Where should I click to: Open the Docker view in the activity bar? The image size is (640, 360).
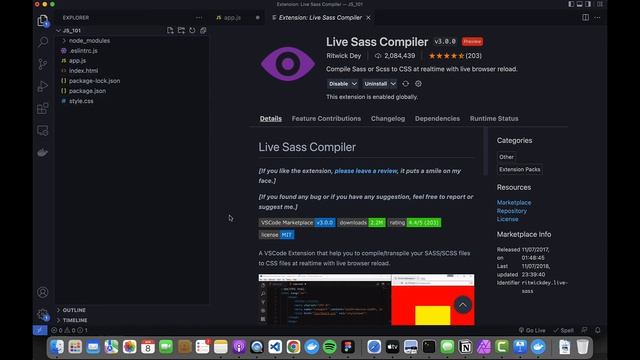42,153
